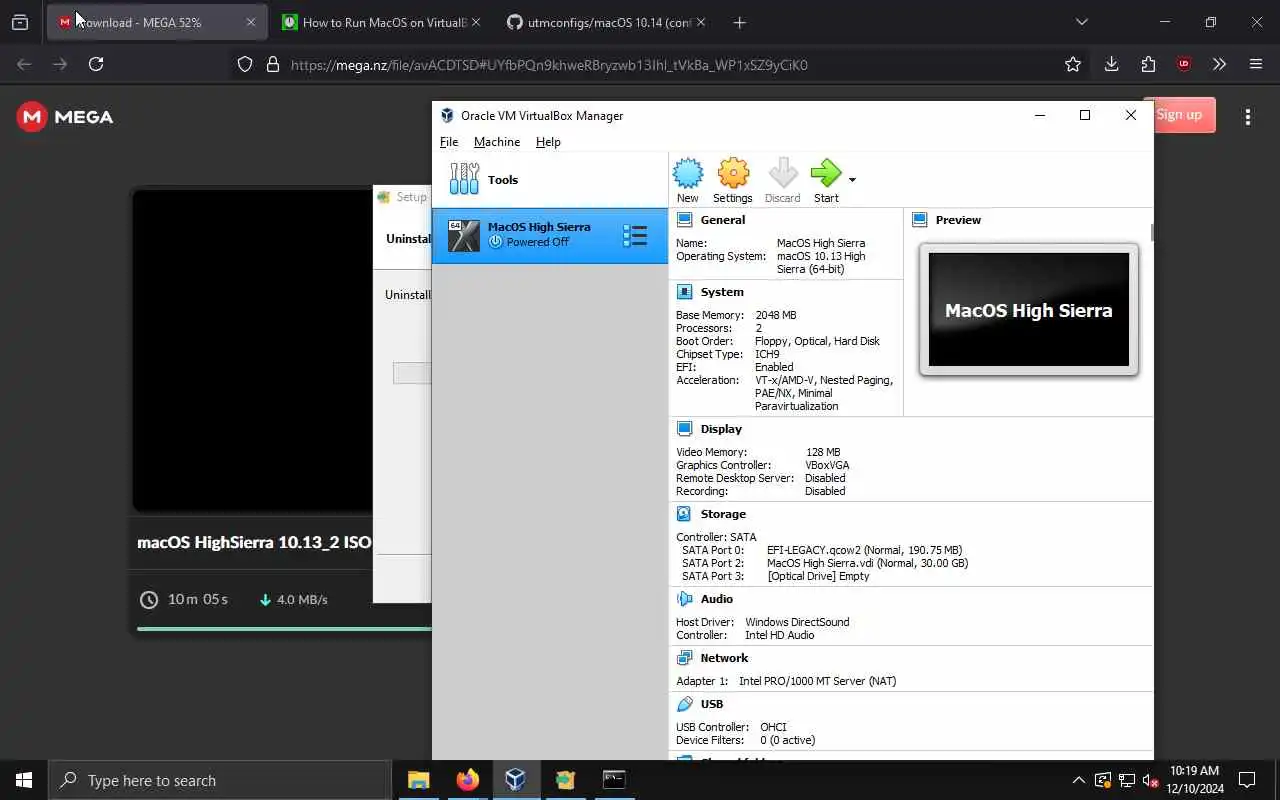Click the General section header text
The image size is (1280, 800).
[x=723, y=220]
